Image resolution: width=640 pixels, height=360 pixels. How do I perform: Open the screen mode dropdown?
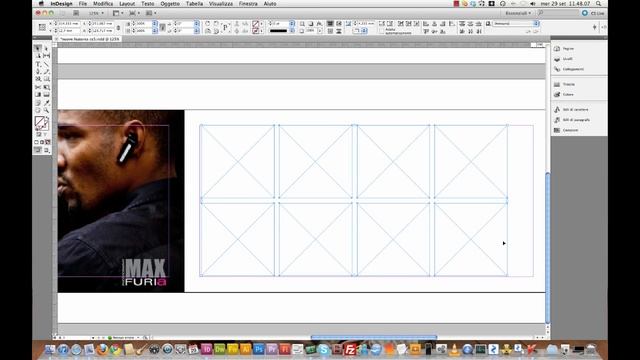(134, 13)
